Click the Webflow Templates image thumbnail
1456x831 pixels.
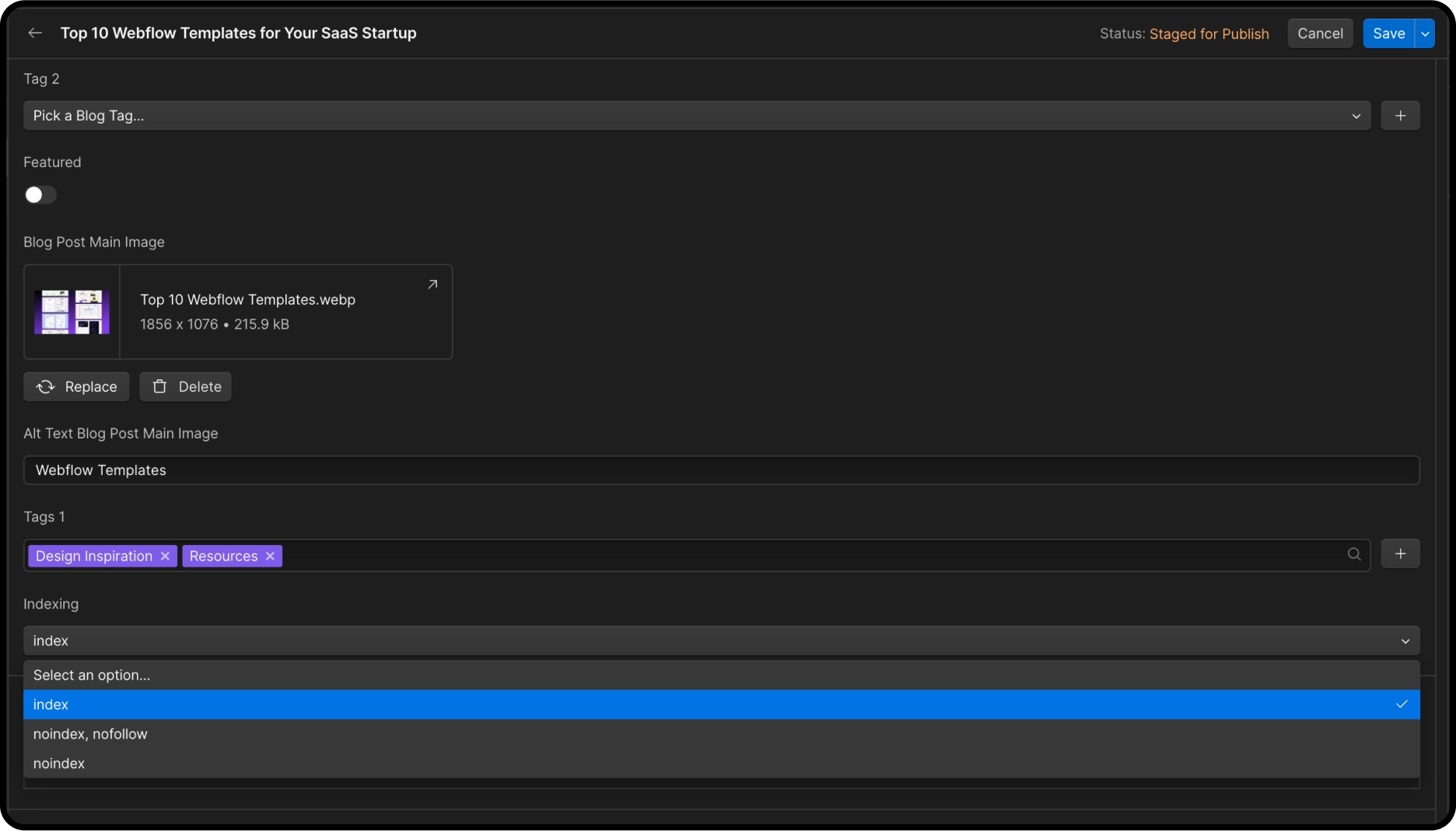point(72,312)
